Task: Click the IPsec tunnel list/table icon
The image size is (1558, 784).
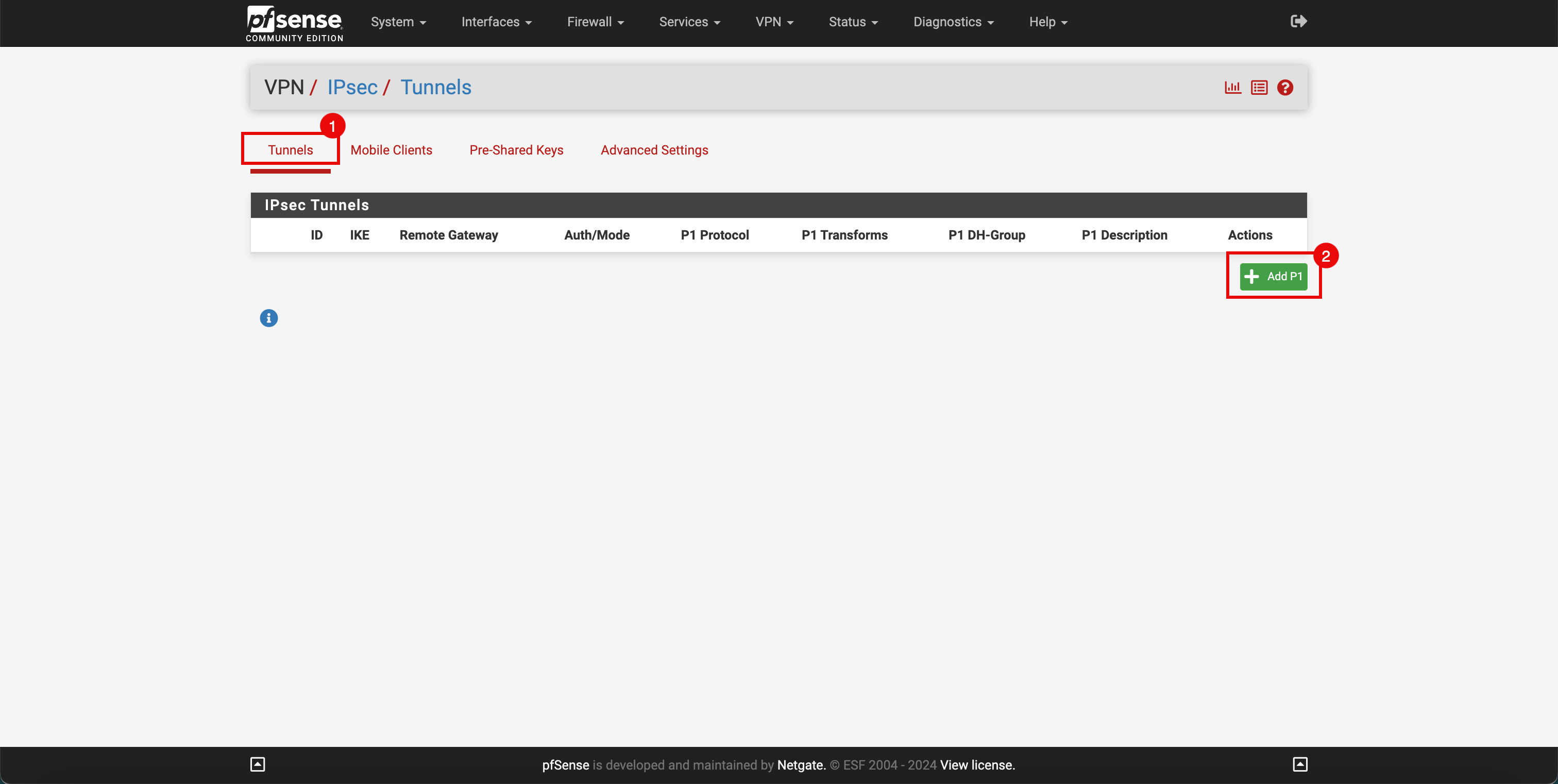Action: coord(1259,87)
